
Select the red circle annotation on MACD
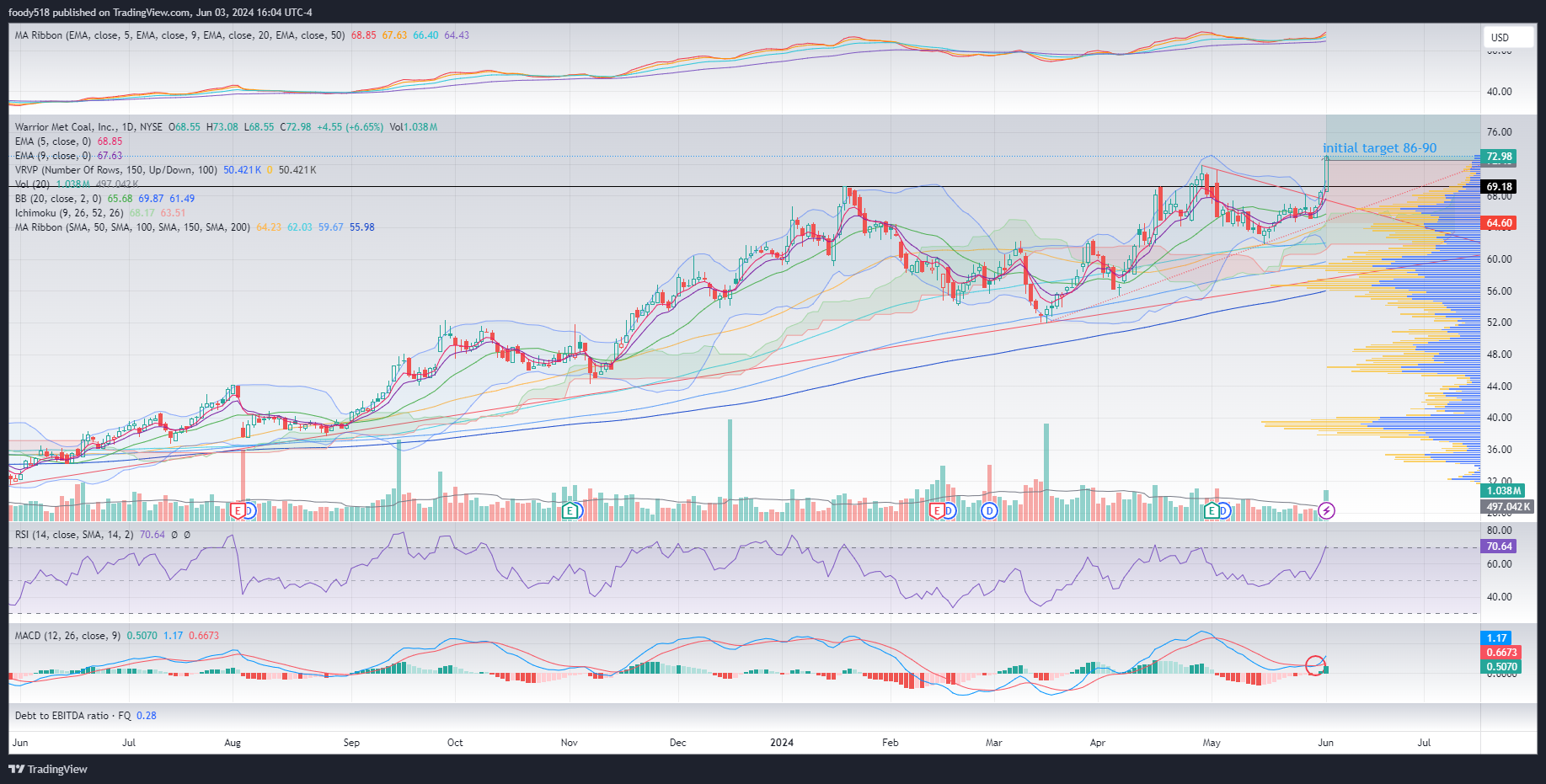point(1315,665)
